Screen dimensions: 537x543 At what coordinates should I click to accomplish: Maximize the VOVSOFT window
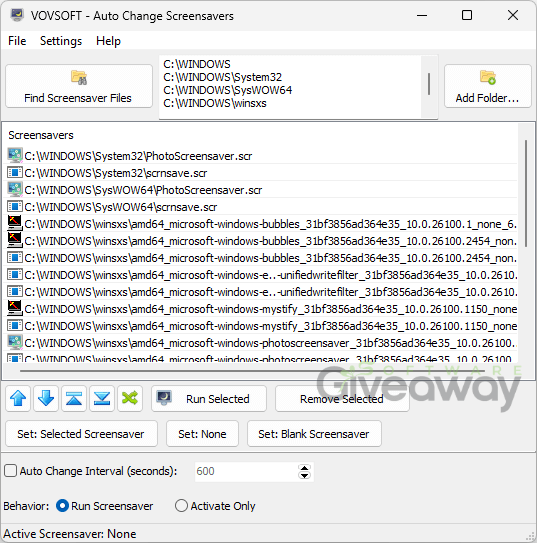467,16
